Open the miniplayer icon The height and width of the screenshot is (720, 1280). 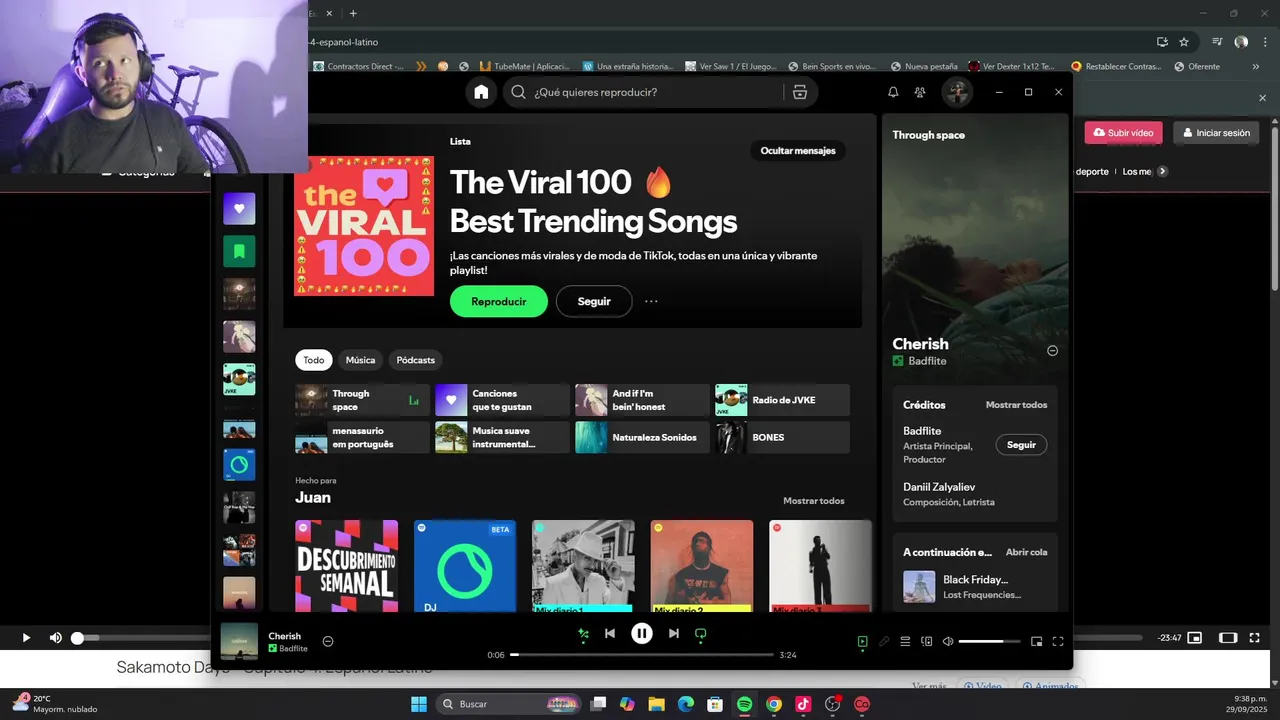pyautogui.click(x=1036, y=641)
